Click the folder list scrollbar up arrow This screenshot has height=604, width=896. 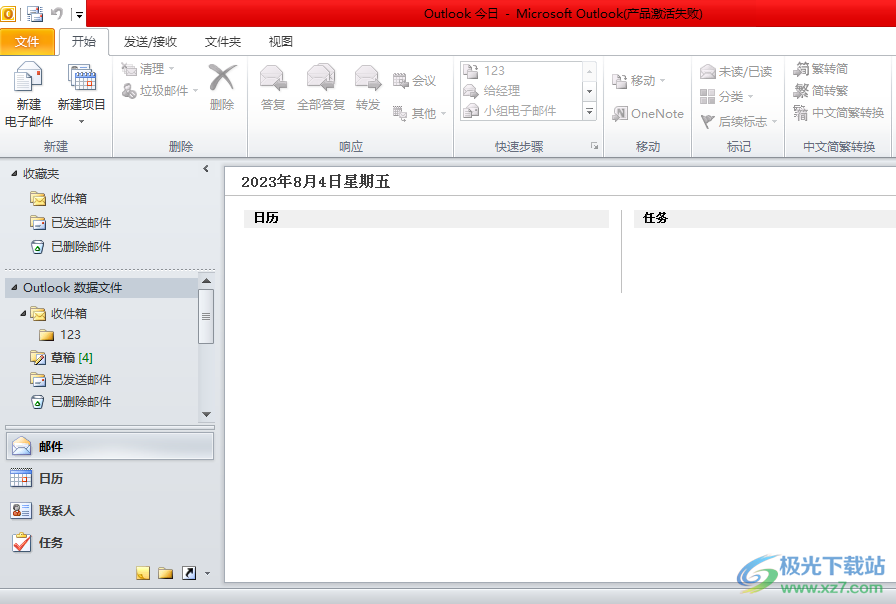coord(206,281)
